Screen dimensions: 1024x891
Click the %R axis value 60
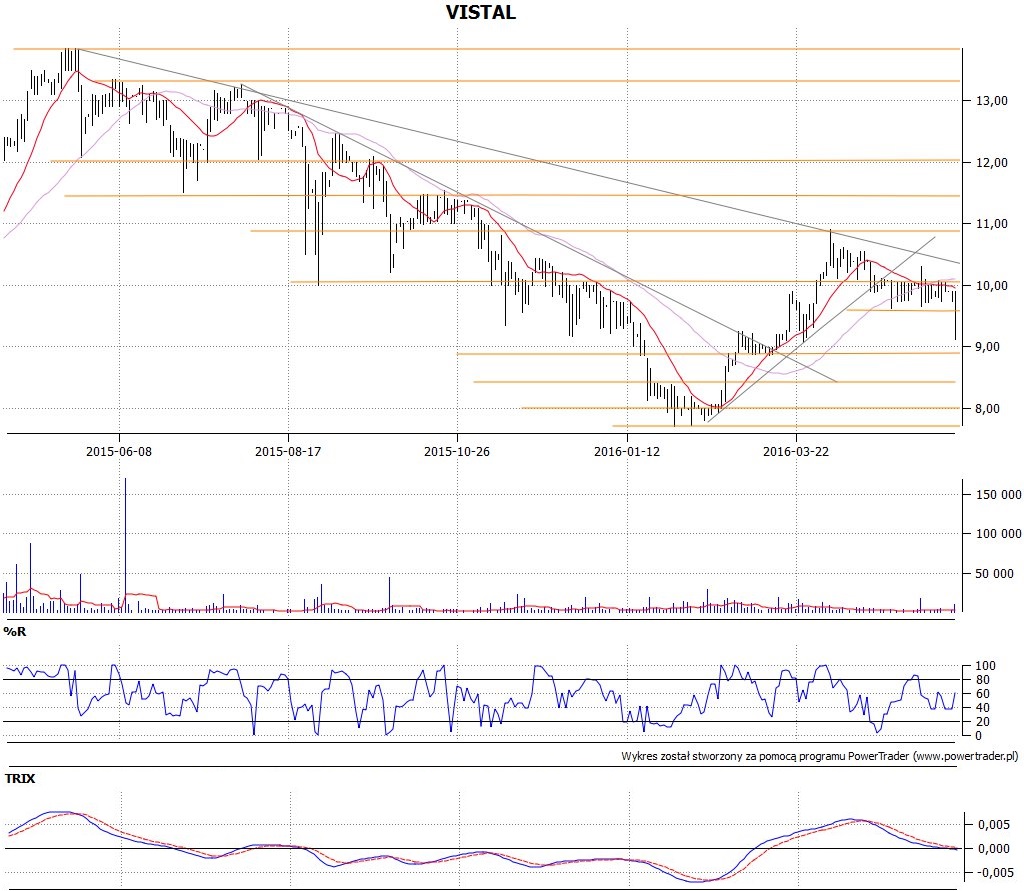983,694
